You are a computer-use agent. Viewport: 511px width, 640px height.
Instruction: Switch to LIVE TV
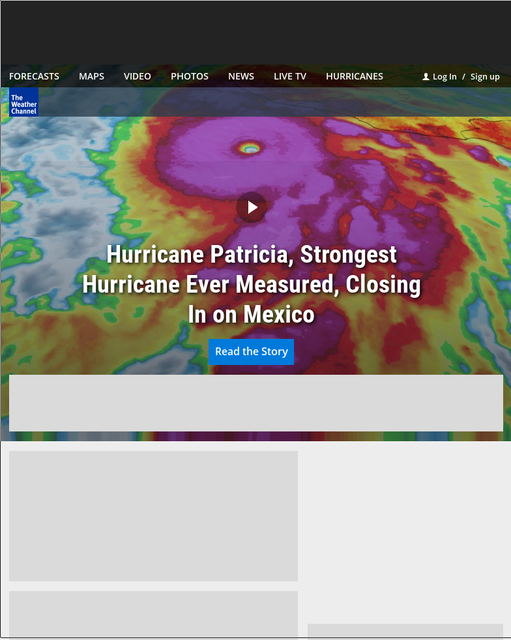(x=290, y=76)
